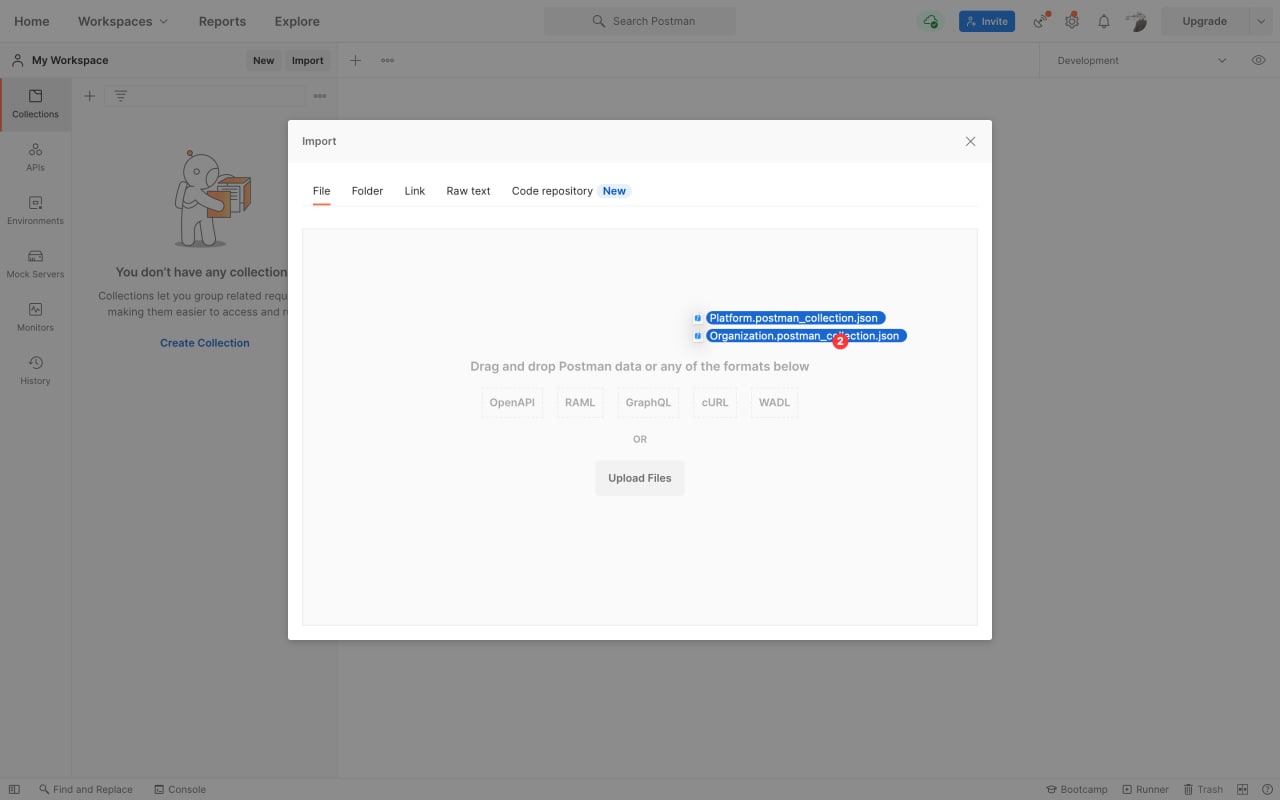Click the GraphQL format tag
Viewport: 1280px width, 800px height.
[648, 403]
